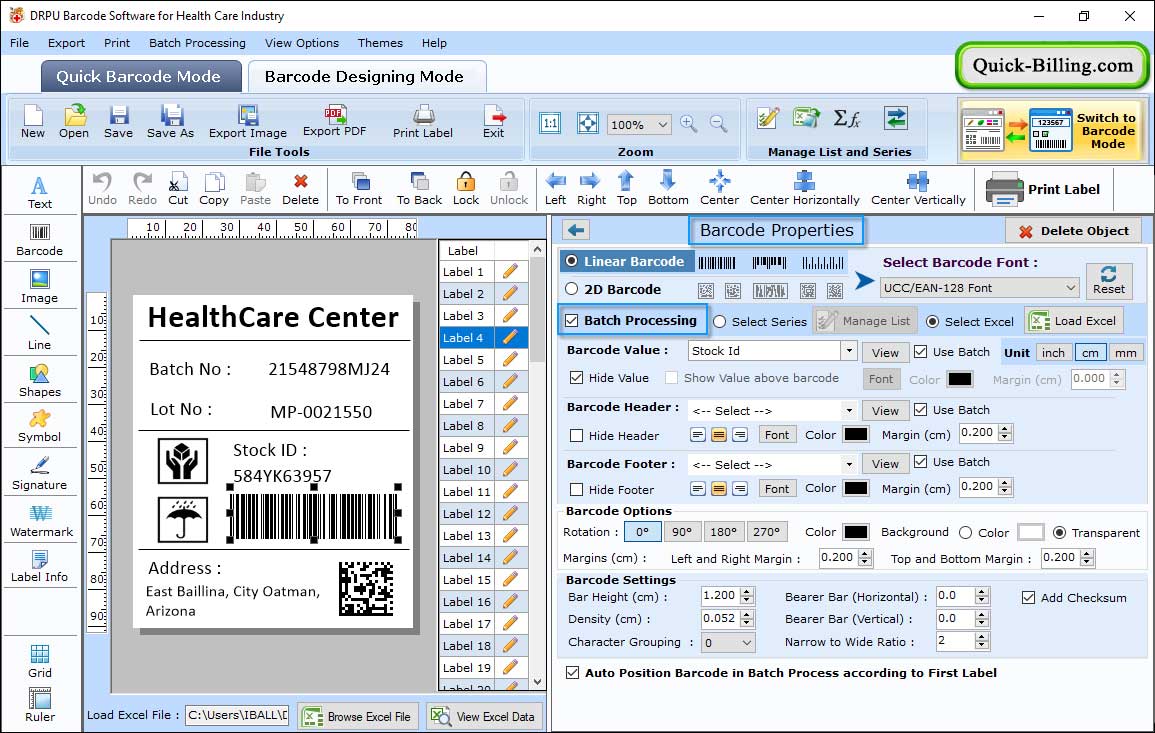Screen dimensions: 1155x733
Task: Expand the Barcode Value Stock Id dropdown
Action: [x=849, y=351]
